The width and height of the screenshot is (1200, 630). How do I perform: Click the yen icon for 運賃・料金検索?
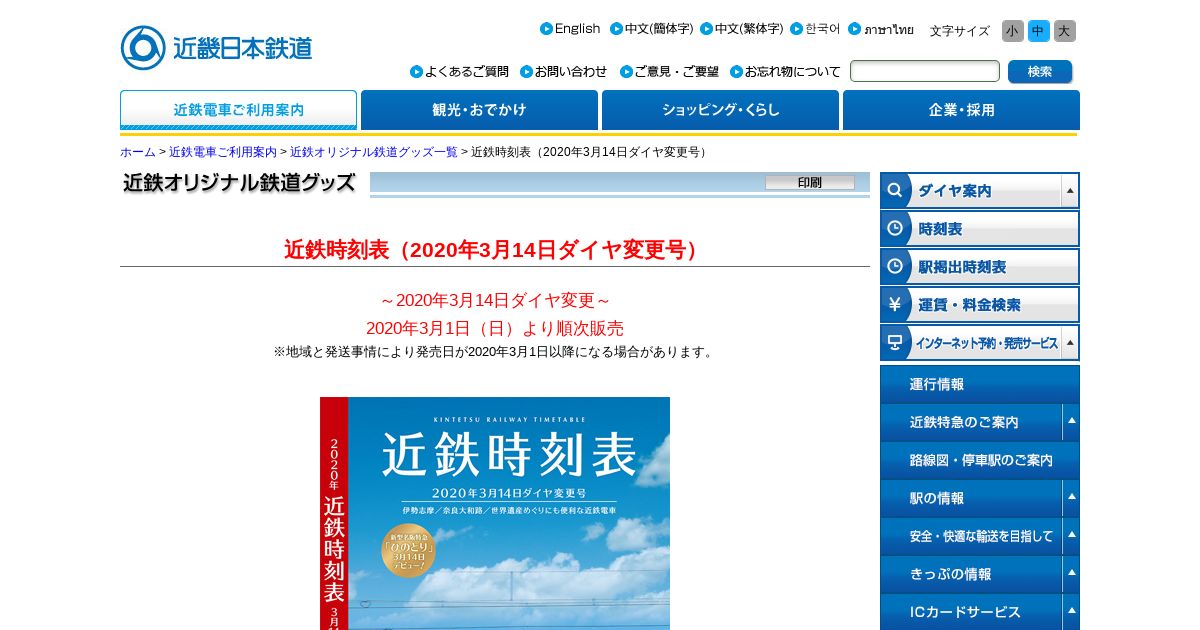(896, 304)
